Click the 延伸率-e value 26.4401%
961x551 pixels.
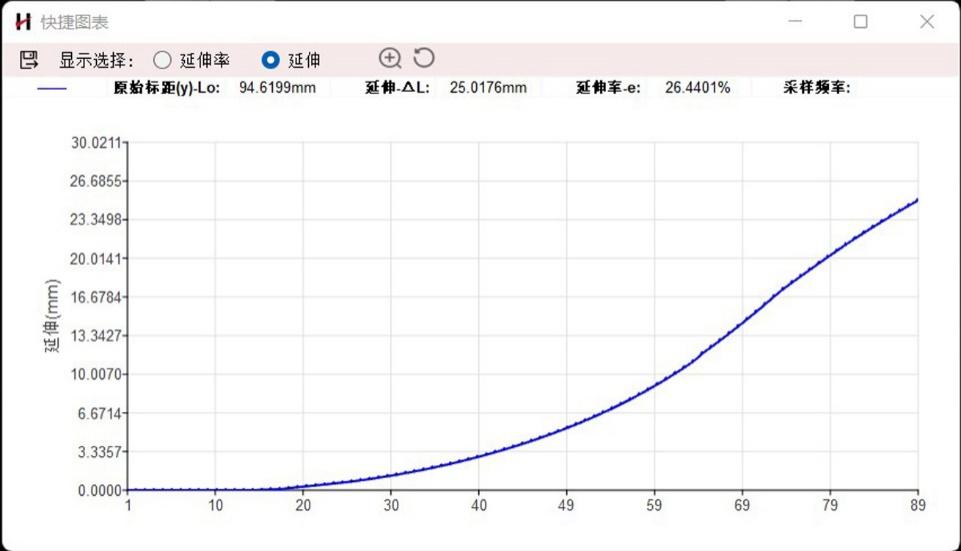point(697,88)
